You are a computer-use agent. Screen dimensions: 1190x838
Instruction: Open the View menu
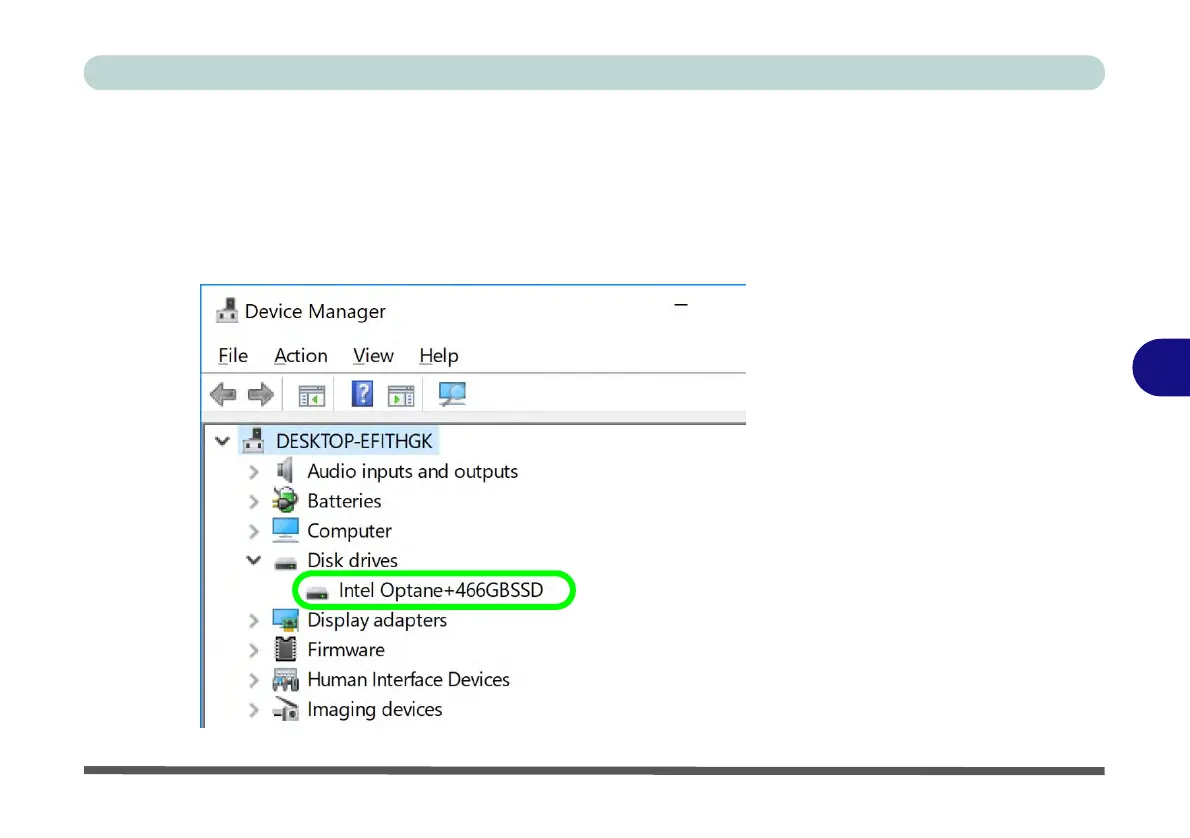coord(373,356)
